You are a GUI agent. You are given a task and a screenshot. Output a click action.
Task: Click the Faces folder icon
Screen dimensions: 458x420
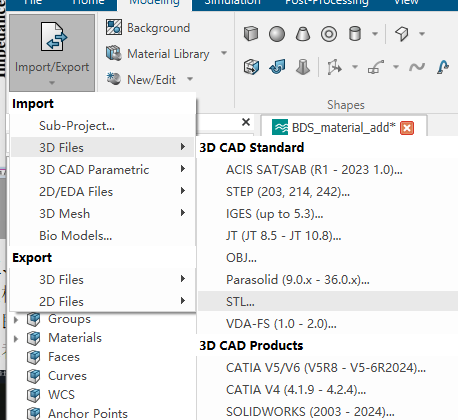34,357
